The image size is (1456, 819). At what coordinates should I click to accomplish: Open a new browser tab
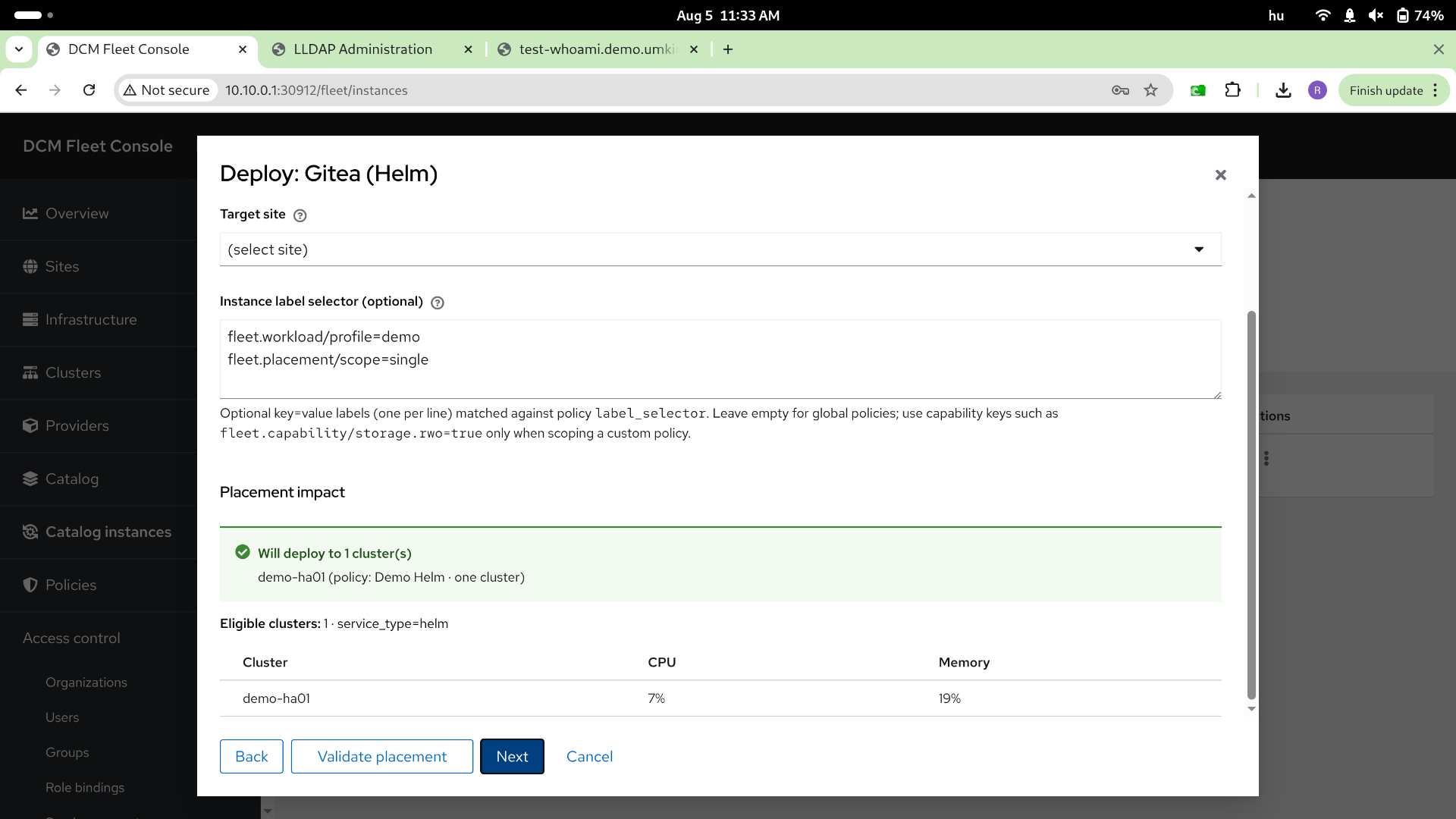click(728, 49)
